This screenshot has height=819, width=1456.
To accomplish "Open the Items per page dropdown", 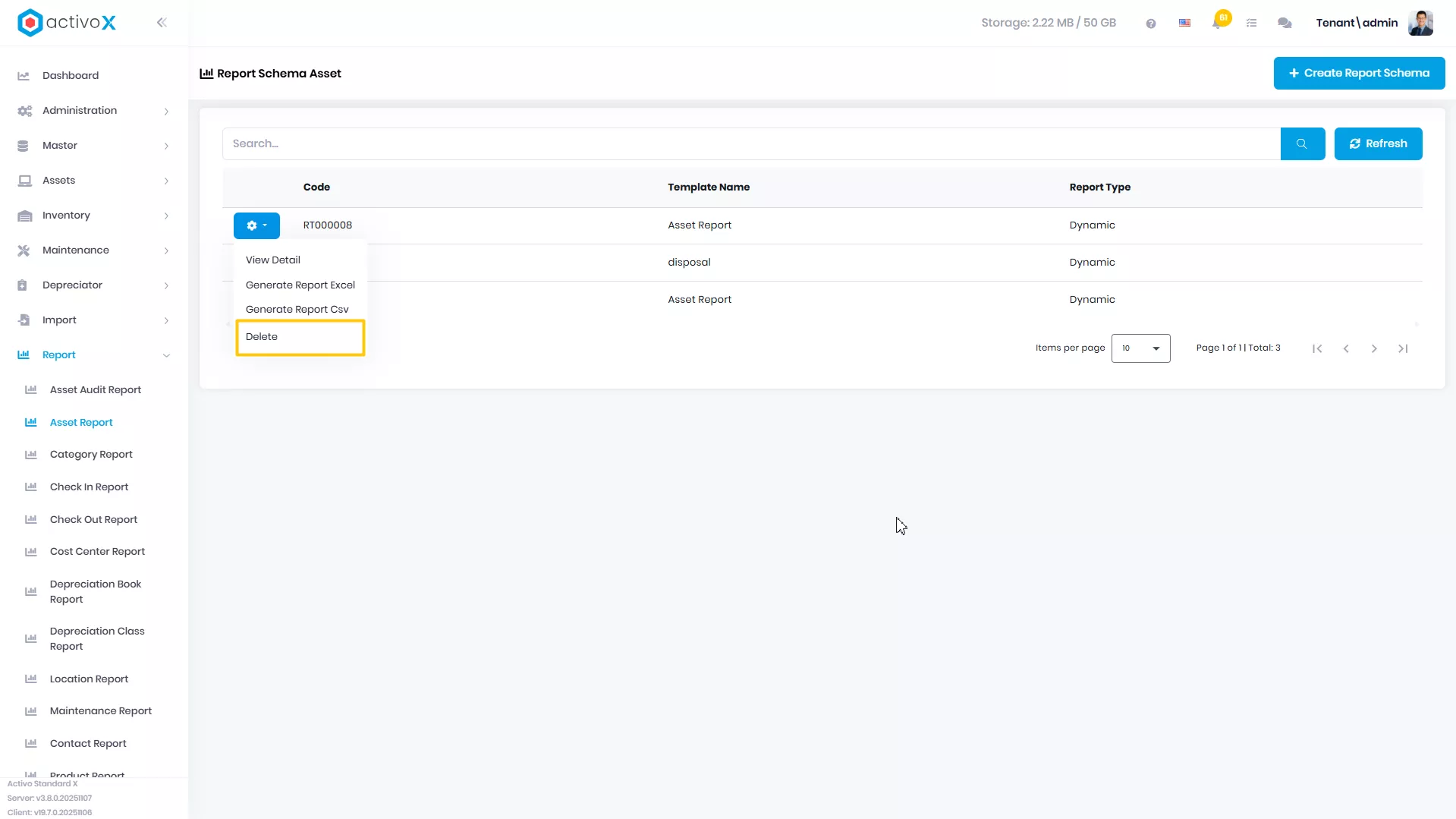I will [x=1140, y=348].
